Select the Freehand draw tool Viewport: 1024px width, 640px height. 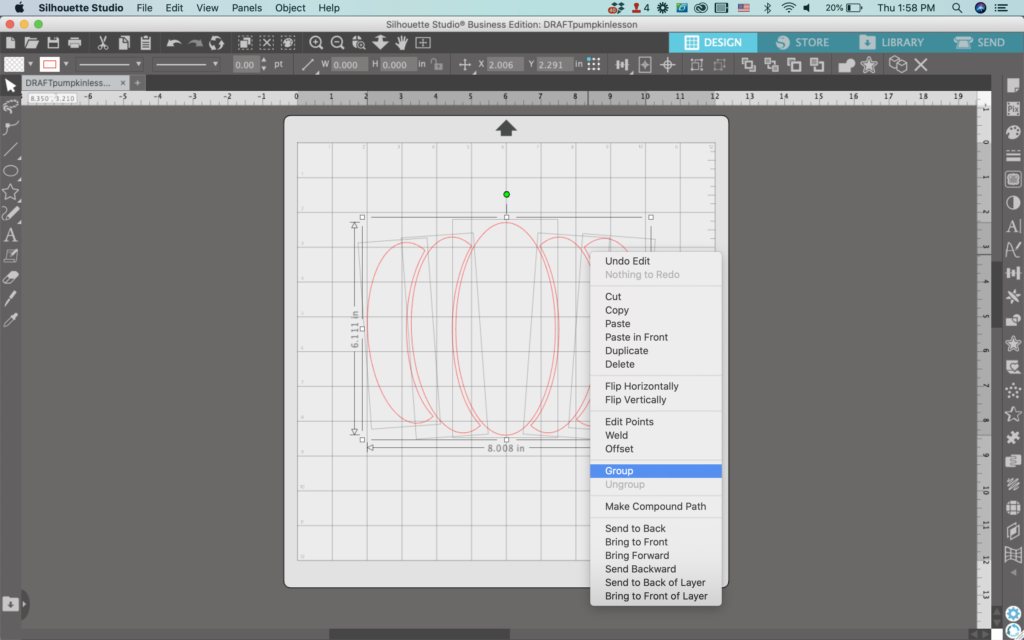pyautogui.click(x=10, y=214)
